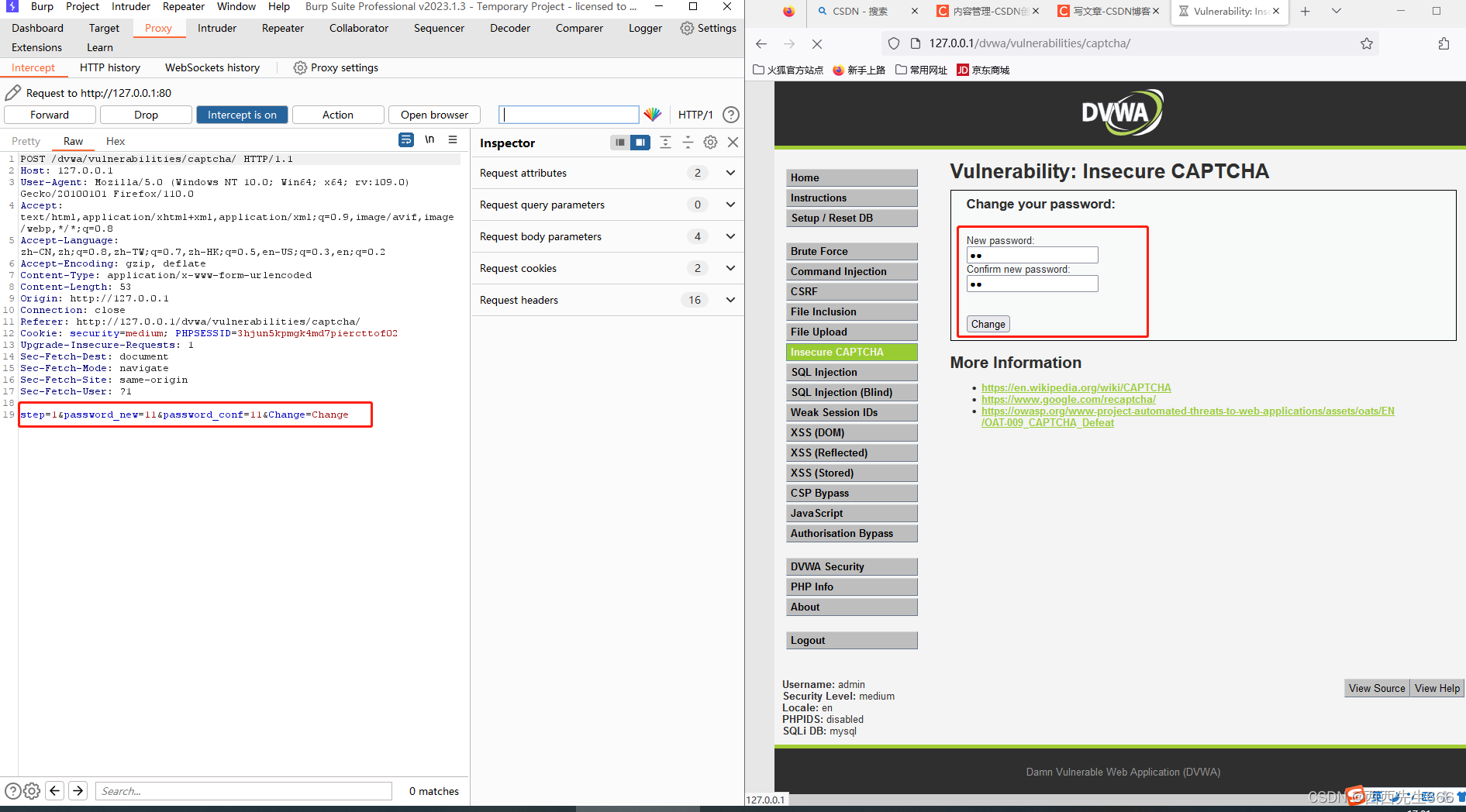Stop page loading in Firefox
Screen dimensions: 1466x812
tap(817, 44)
